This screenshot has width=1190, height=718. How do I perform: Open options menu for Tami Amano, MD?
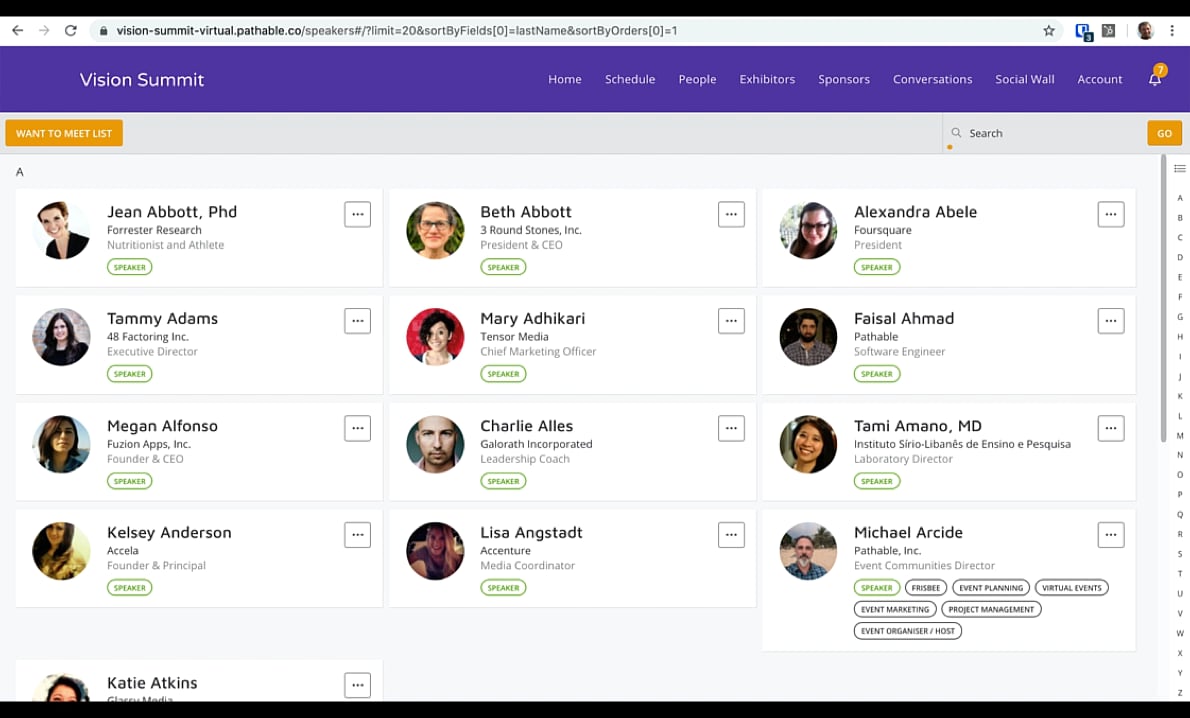point(1110,428)
